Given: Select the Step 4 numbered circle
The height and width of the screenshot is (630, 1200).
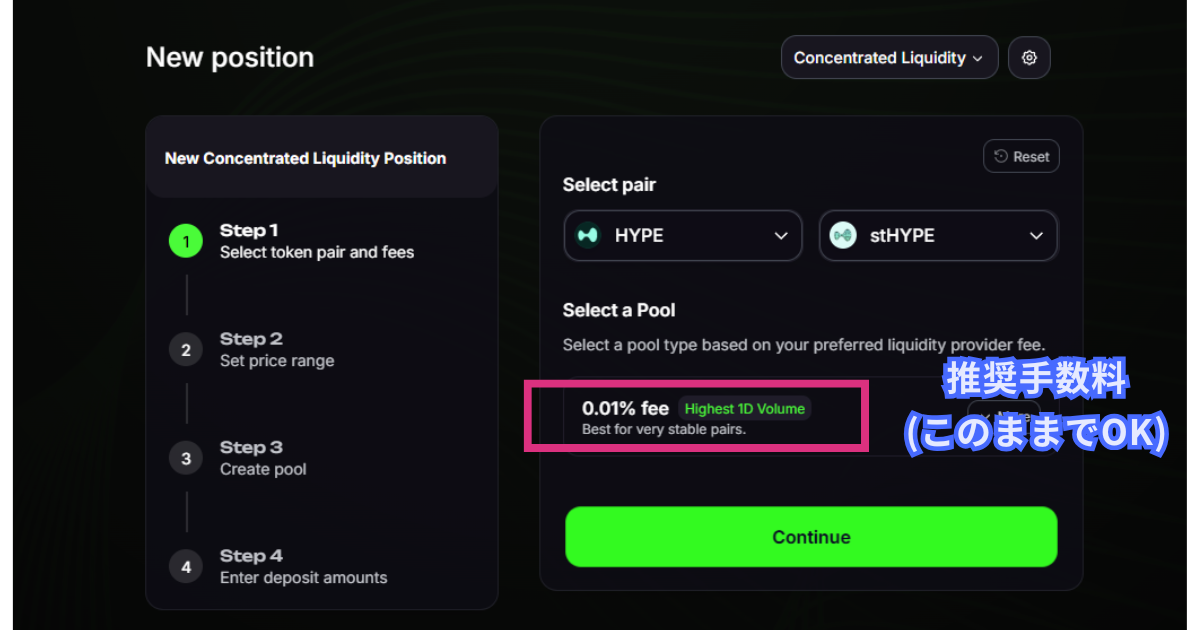Looking at the screenshot, I should click(x=186, y=567).
